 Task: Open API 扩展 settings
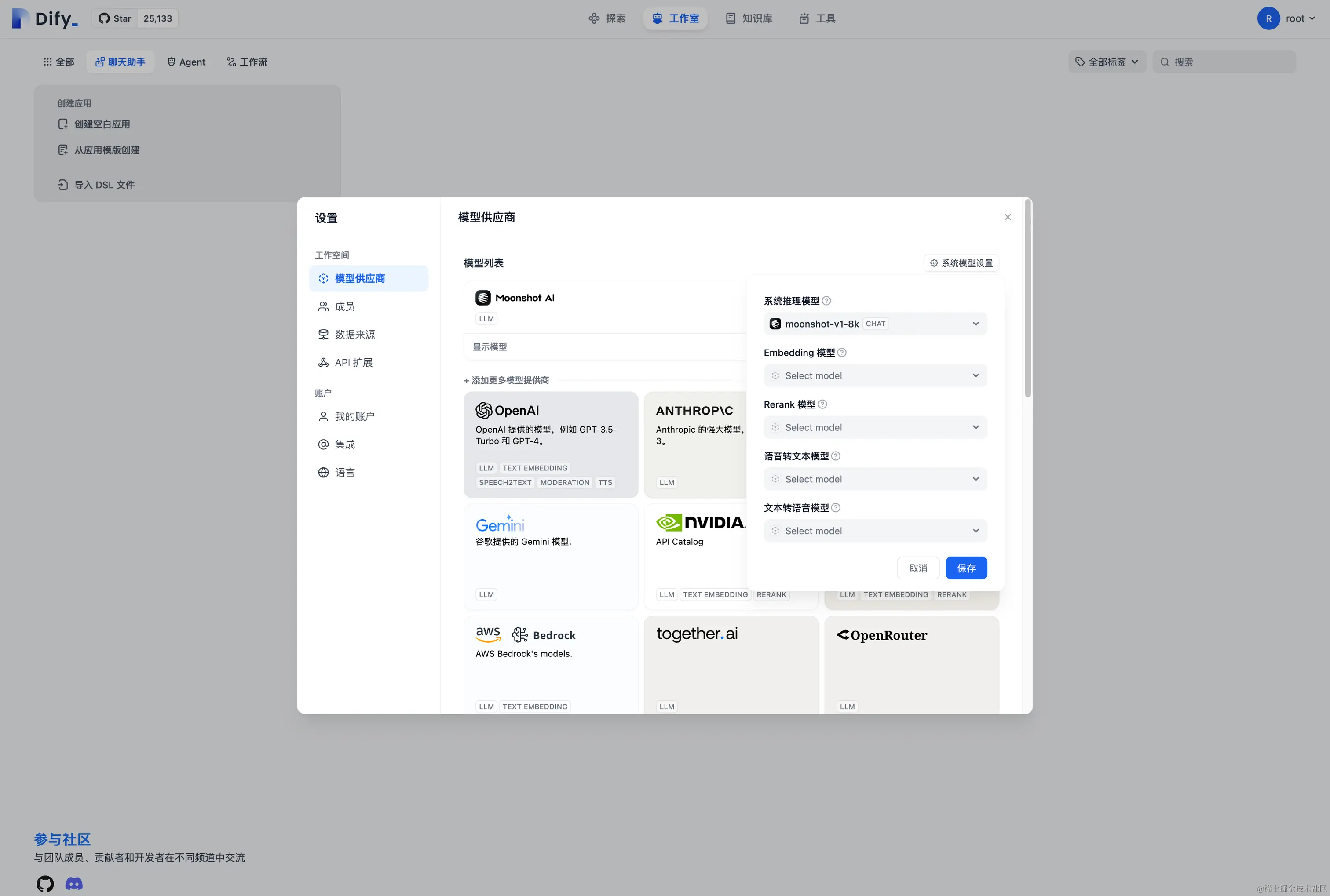point(369,362)
